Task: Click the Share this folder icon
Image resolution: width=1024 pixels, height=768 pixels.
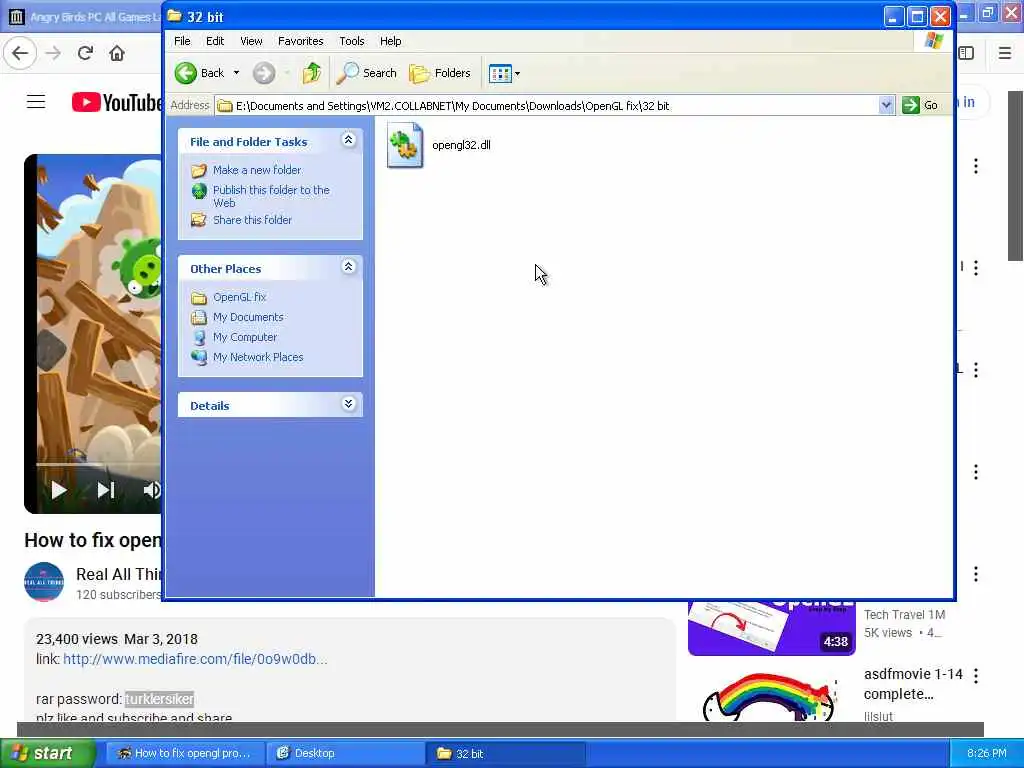Action: pos(199,220)
